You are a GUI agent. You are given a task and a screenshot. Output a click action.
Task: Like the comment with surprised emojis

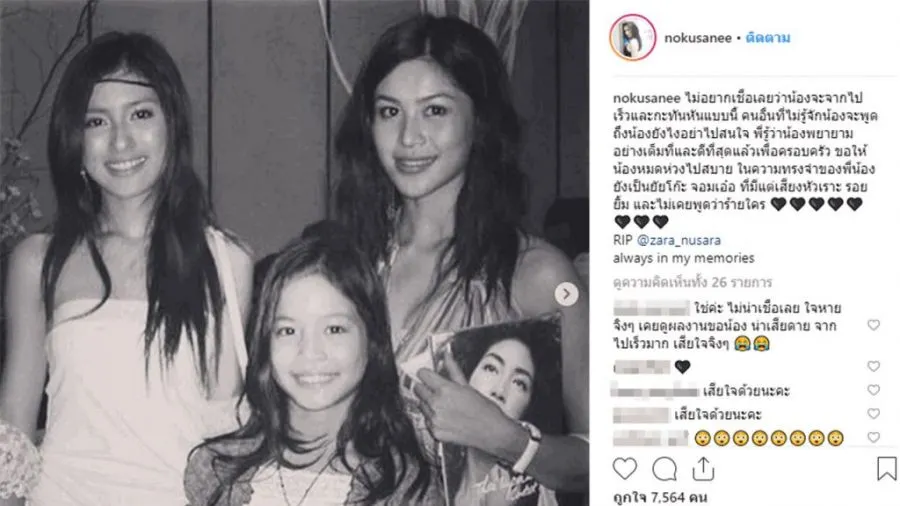click(x=874, y=437)
